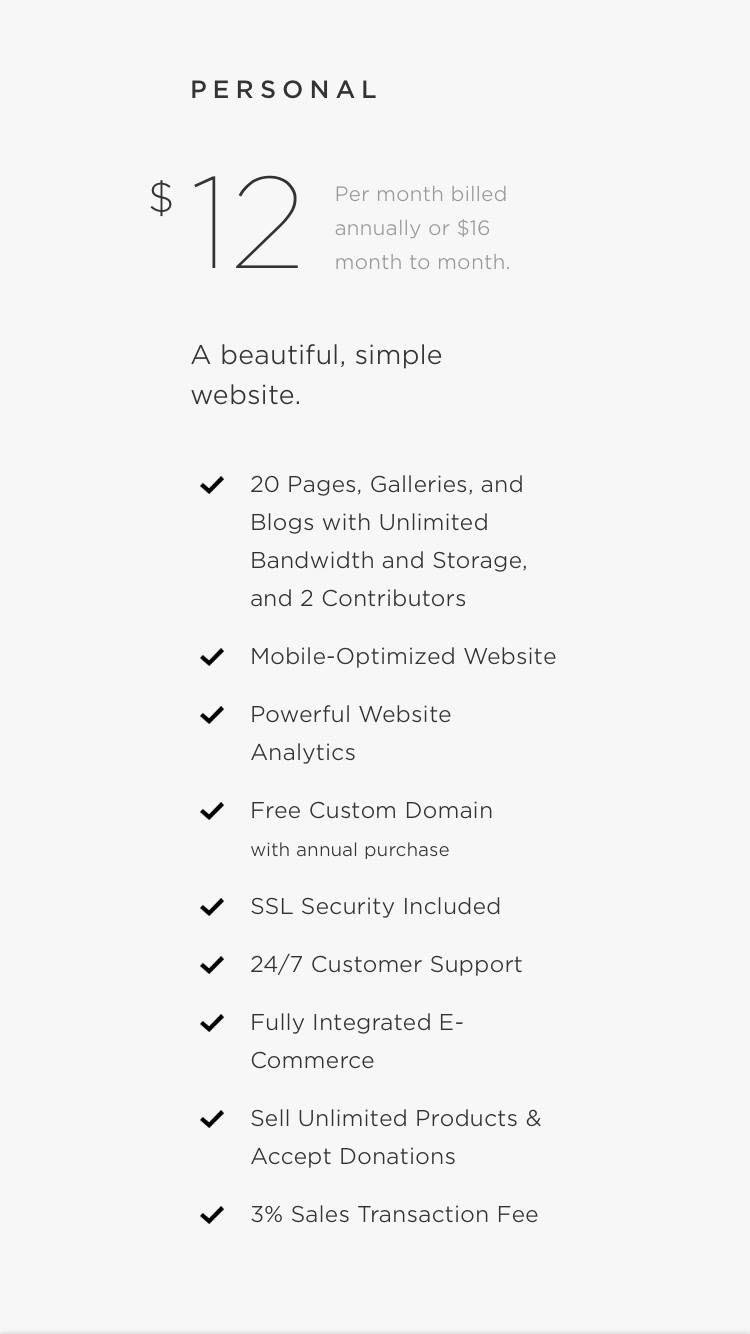Viewport: 750px width, 1334px height.
Task: Click 'Free Custom Domain' feature text
Action: [x=371, y=811]
